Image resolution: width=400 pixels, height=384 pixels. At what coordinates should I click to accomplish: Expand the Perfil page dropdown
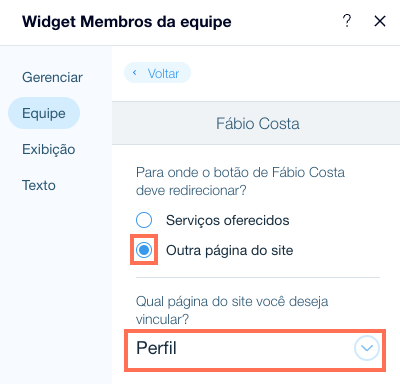coord(255,350)
